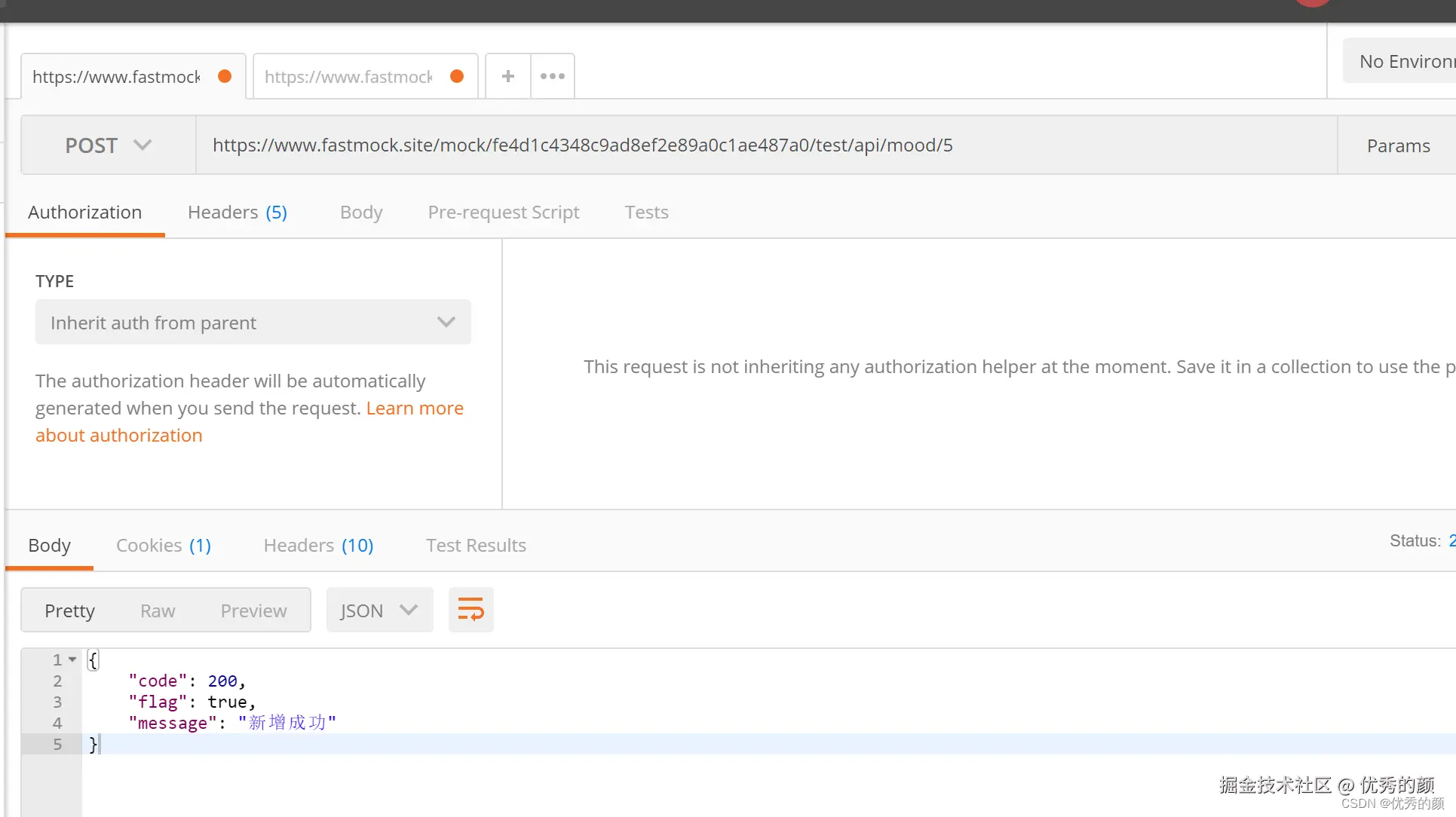The width and height of the screenshot is (1456, 817).
Task: Click unsaved orange dot on second tab
Action: click(x=457, y=76)
